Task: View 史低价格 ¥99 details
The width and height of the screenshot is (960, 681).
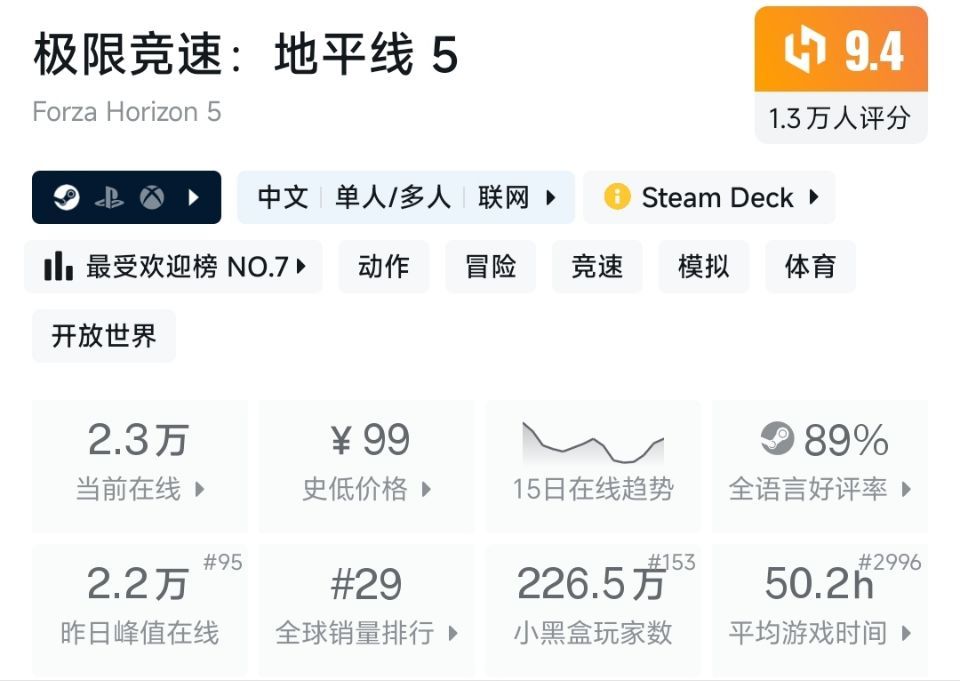Action: point(367,465)
